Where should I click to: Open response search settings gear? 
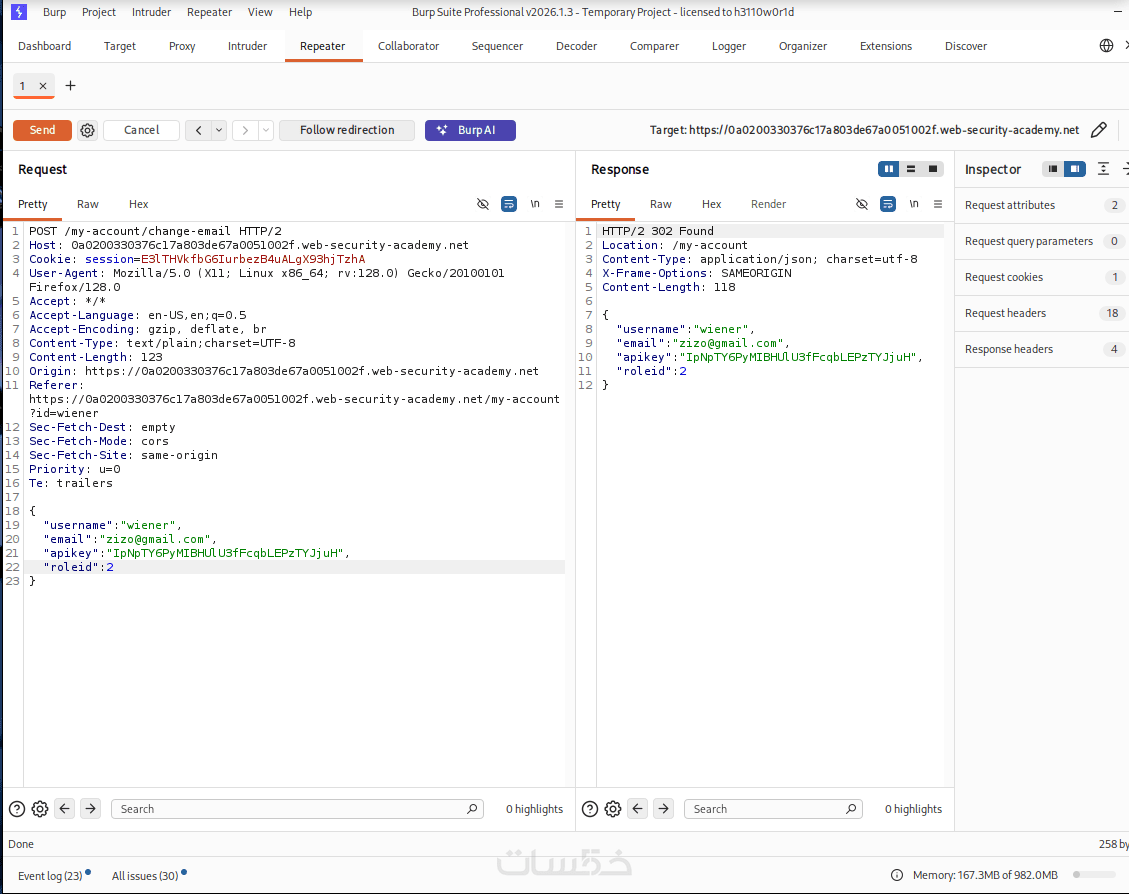[613, 809]
